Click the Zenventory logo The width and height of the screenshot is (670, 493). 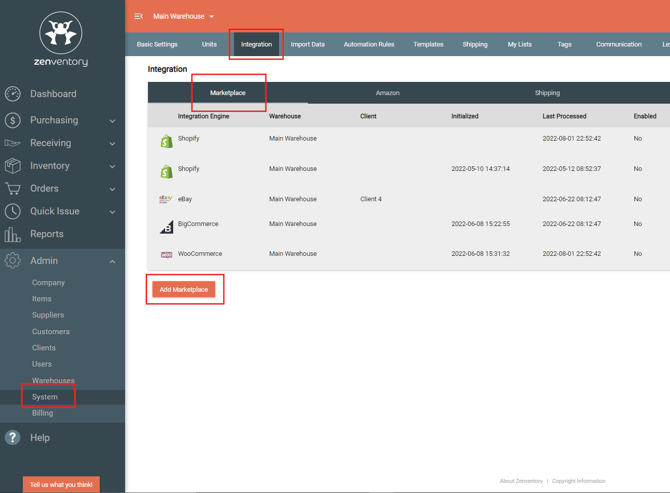point(61,39)
